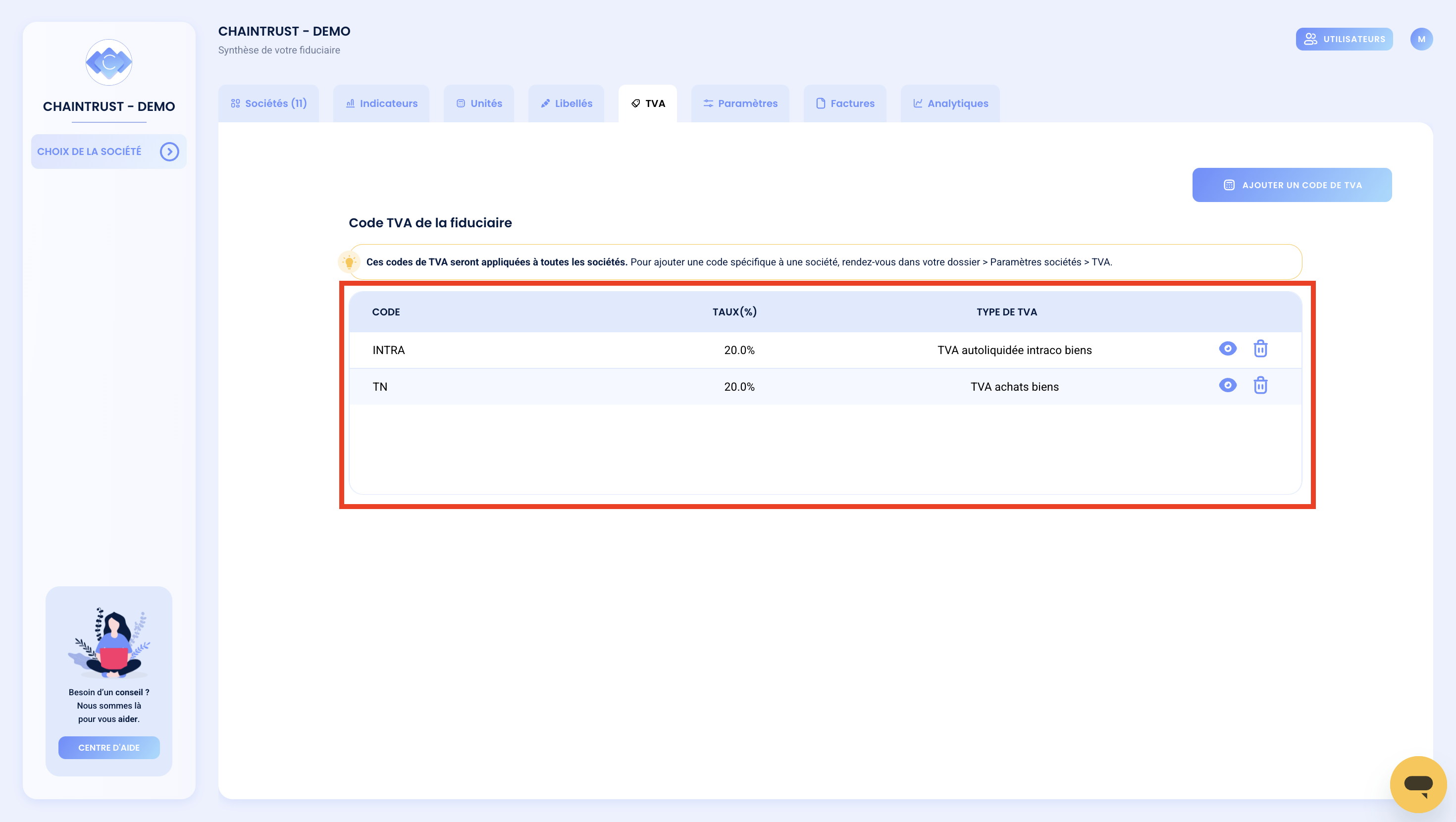Go to the Unités tab
Screen dimensions: 1456x822
(479, 103)
